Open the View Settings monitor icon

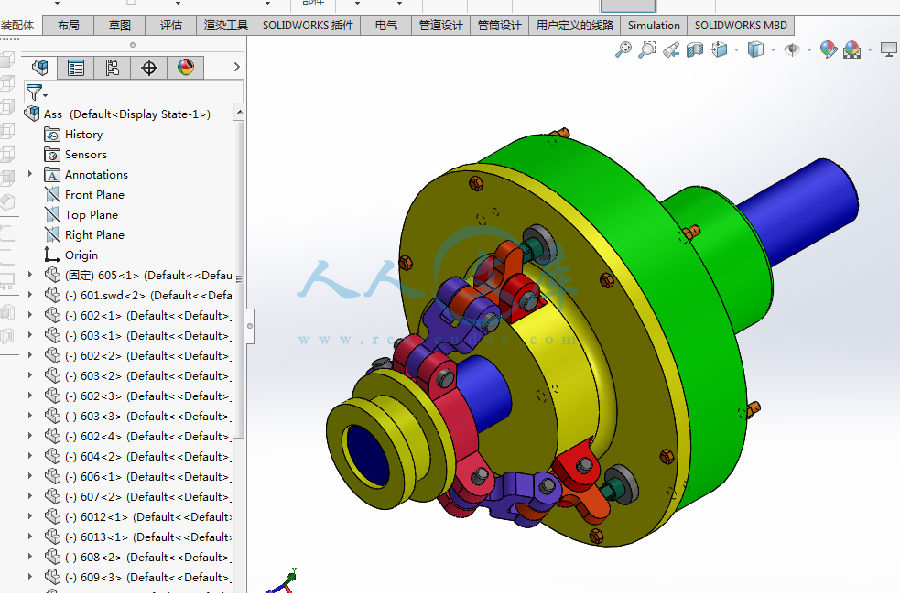coord(889,50)
